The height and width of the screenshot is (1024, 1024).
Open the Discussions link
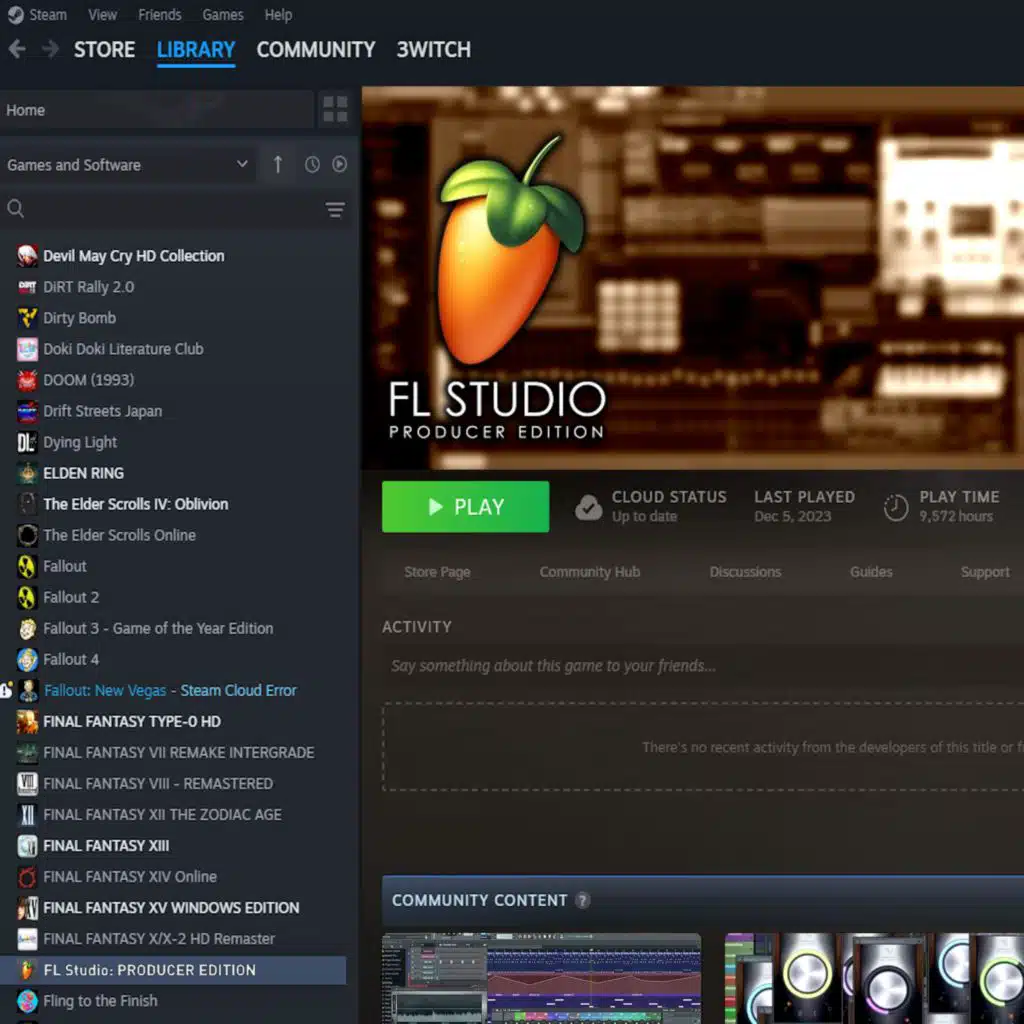[x=745, y=572]
